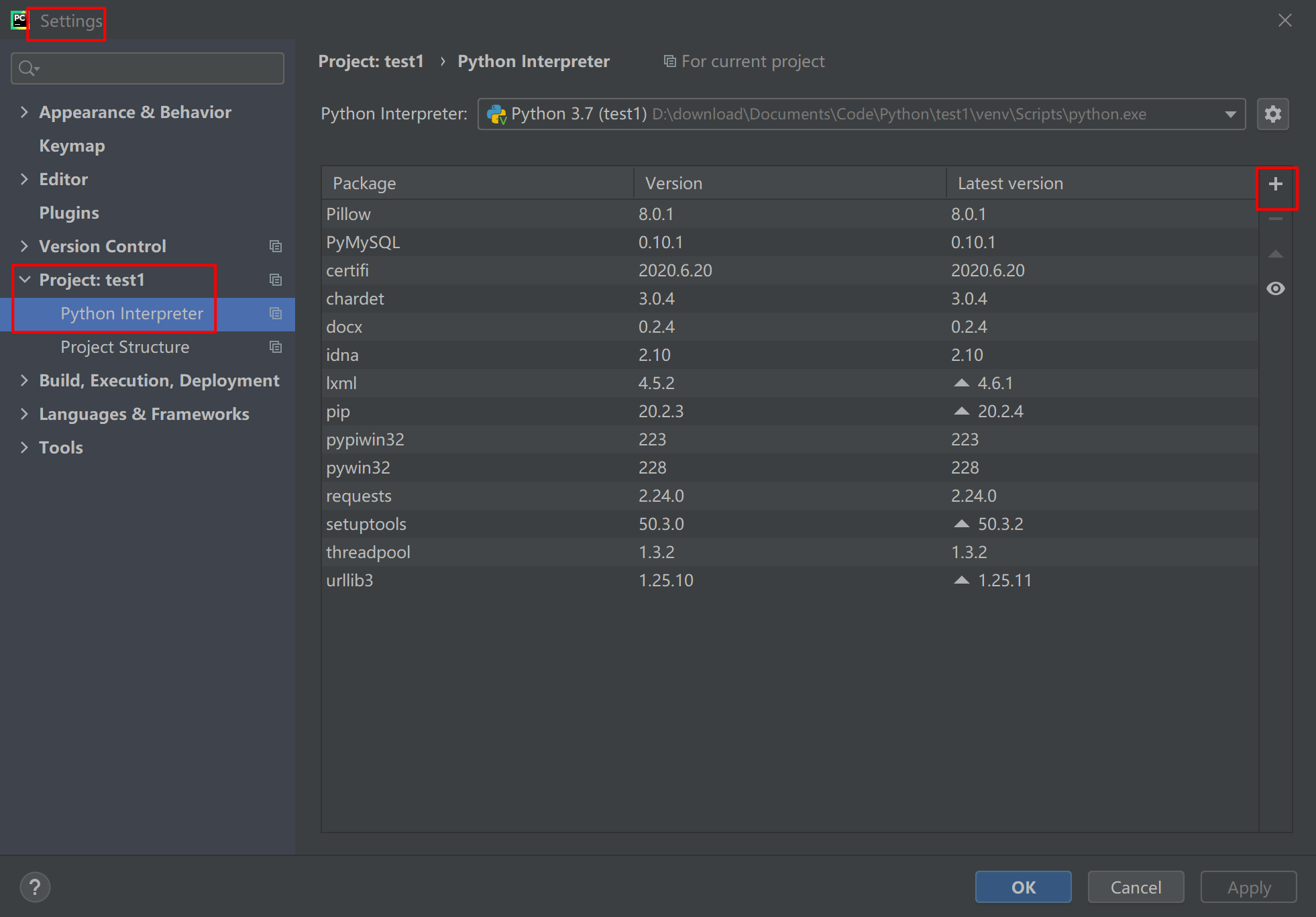Remove selected package with the minus icon
Screen dimensions: 1316x917
click(x=1276, y=219)
